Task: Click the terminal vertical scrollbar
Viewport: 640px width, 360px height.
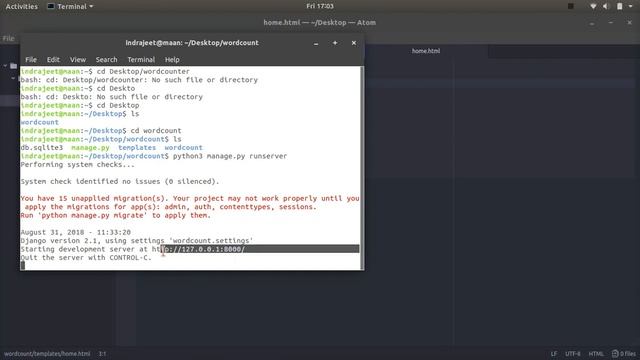Action: (x=362, y=167)
